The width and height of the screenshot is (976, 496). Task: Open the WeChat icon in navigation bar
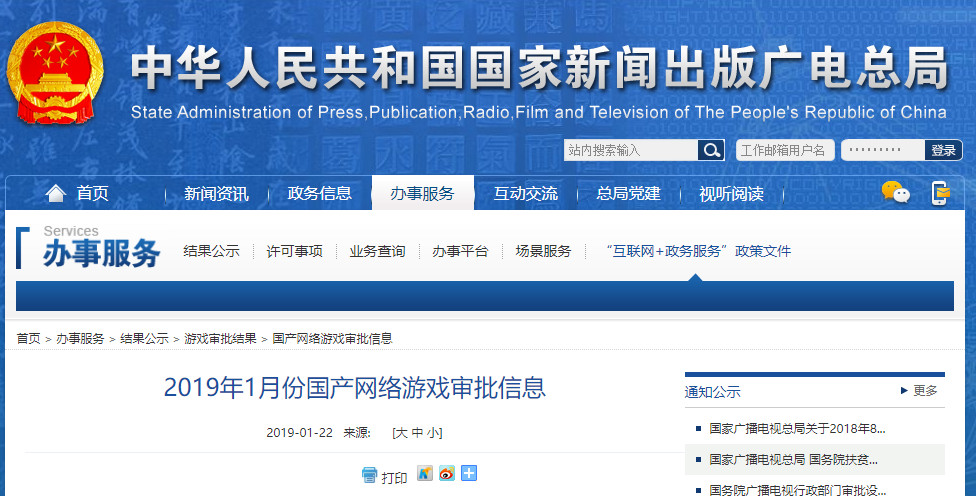click(895, 193)
